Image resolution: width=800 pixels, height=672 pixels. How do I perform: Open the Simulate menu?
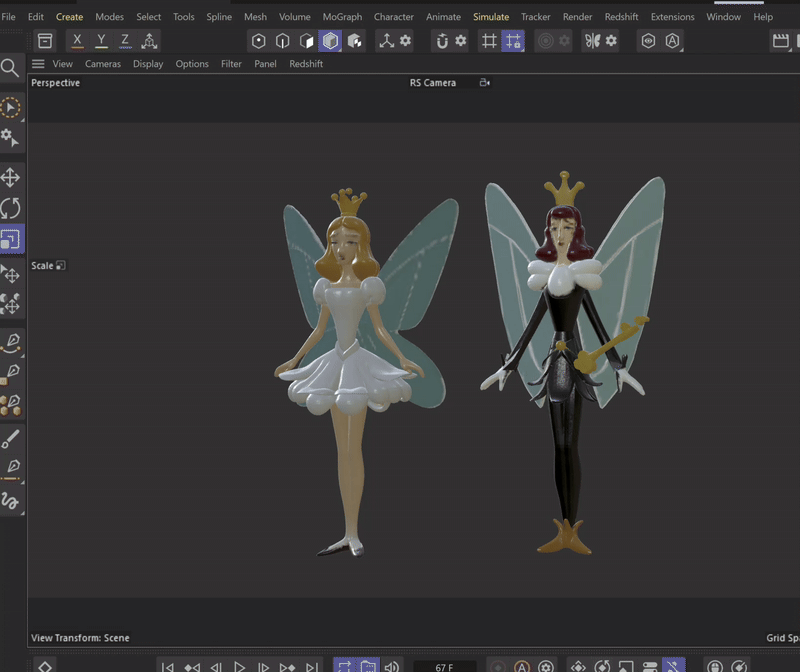pos(491,17)
